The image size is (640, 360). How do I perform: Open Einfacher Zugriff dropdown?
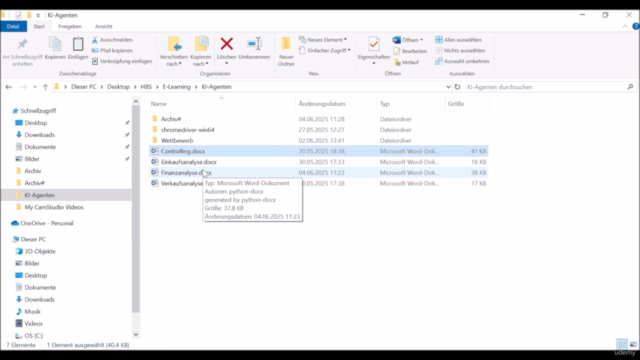pos(325,50)
